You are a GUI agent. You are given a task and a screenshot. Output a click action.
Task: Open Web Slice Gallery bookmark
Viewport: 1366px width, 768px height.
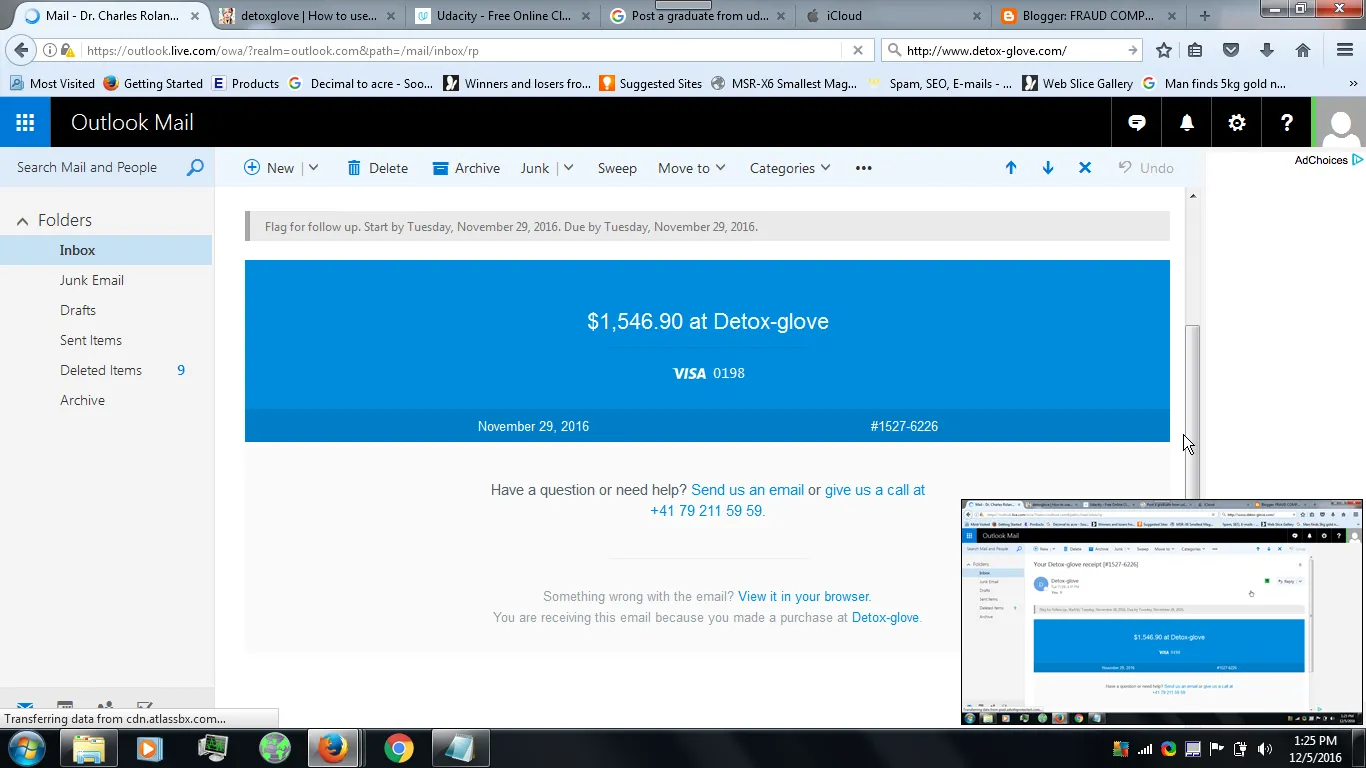(x=1077, y=84)
